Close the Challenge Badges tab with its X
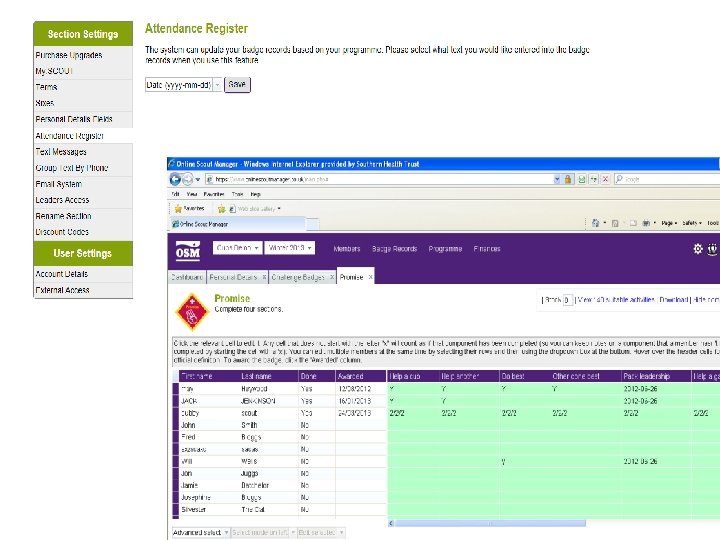This screenshot has width=720, height=540. [332, 277]
